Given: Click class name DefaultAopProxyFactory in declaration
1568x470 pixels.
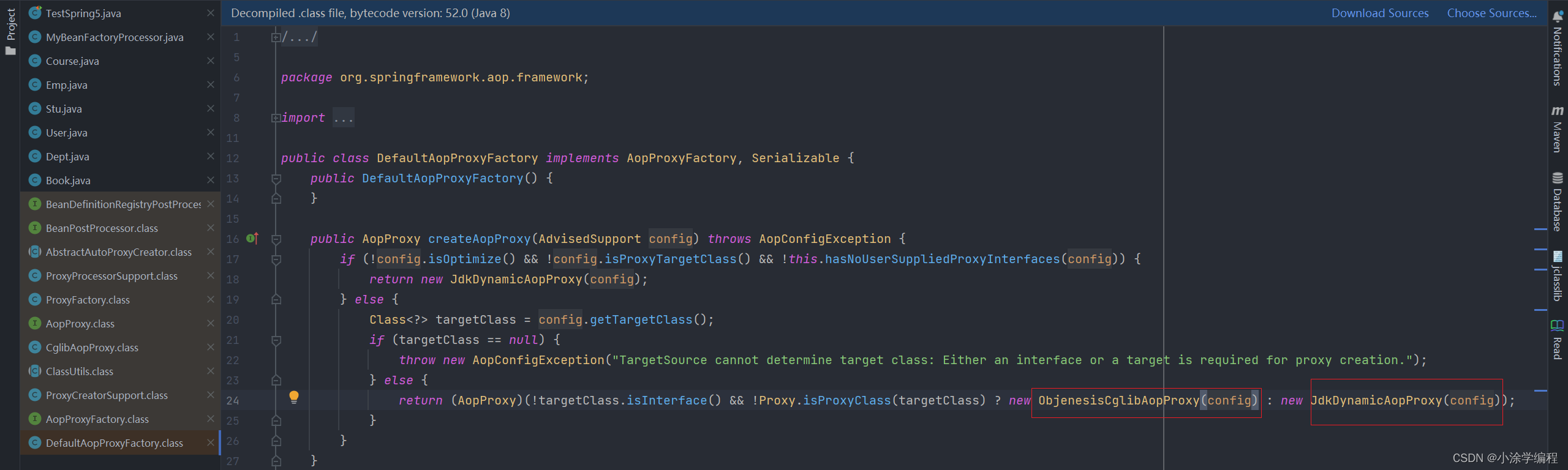Looking at the screenshot, I should click(x=457, y=158).
